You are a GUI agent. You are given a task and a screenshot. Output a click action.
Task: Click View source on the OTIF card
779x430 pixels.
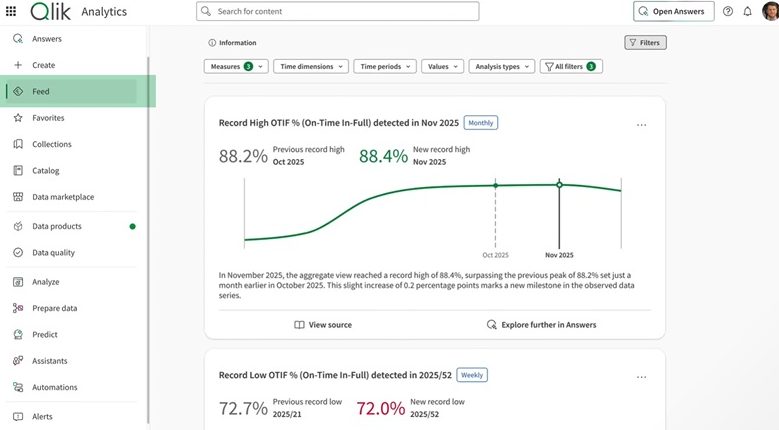point(323,325)
